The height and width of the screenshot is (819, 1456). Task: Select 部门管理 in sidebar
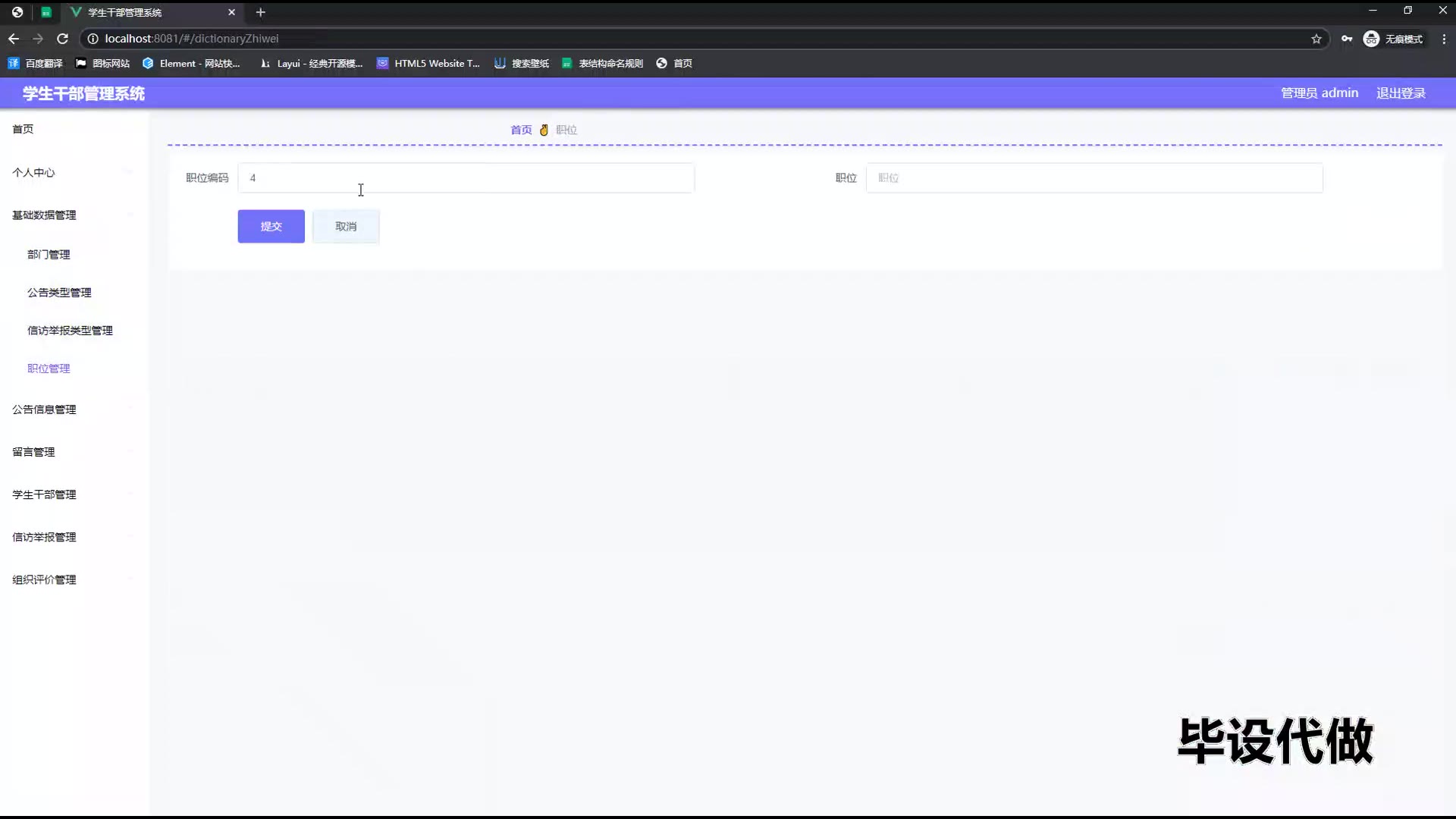[x=49, y=255]
